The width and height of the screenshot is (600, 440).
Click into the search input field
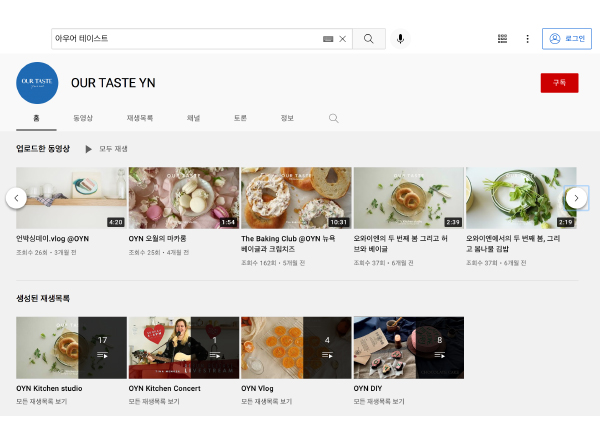[x=185, y=39]
